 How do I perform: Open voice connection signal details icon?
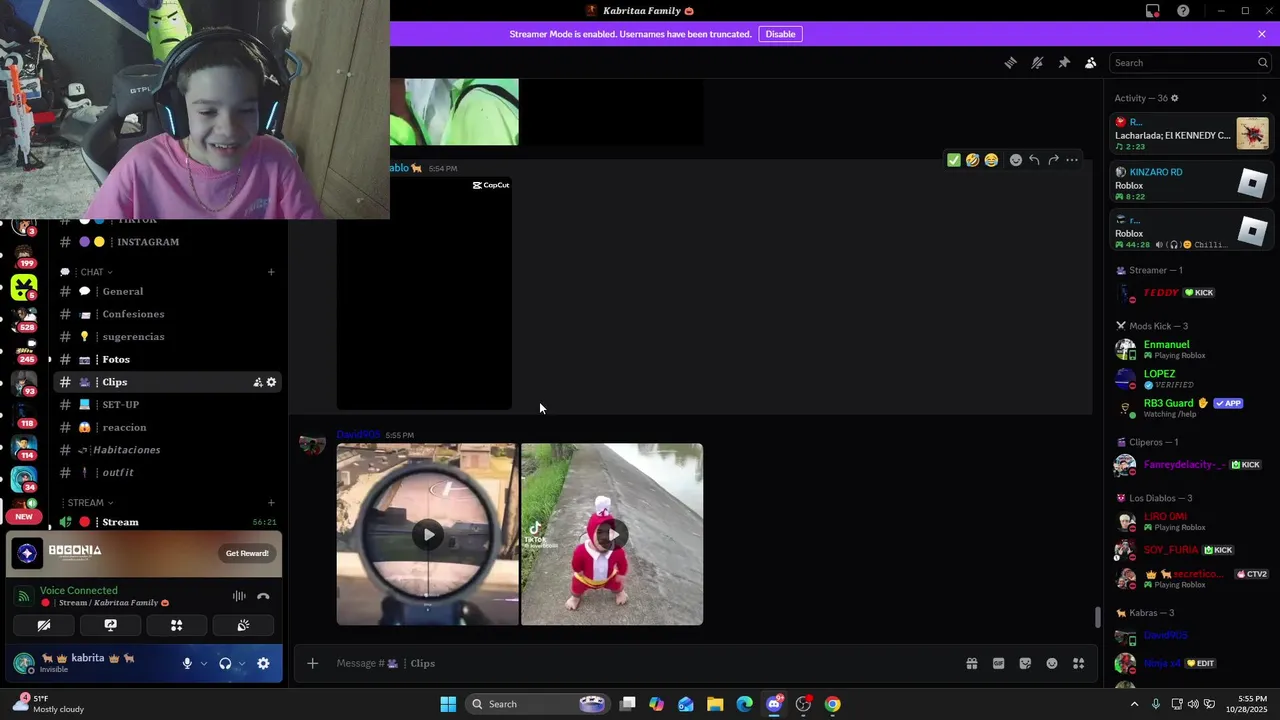click(x=24, y=596)
